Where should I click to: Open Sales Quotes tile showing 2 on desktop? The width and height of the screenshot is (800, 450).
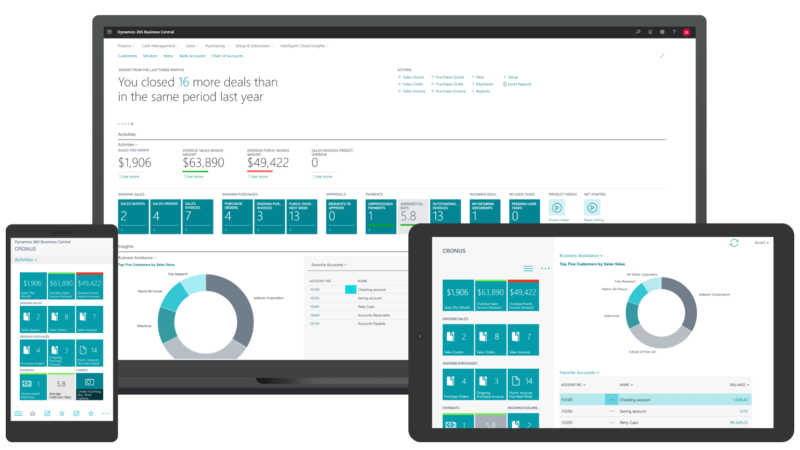coord(133,217)
